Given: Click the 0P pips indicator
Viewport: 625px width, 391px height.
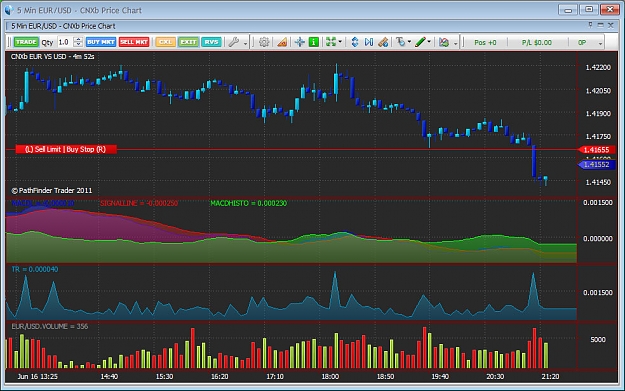Looking at the screenshot, I should click(582, 42).
